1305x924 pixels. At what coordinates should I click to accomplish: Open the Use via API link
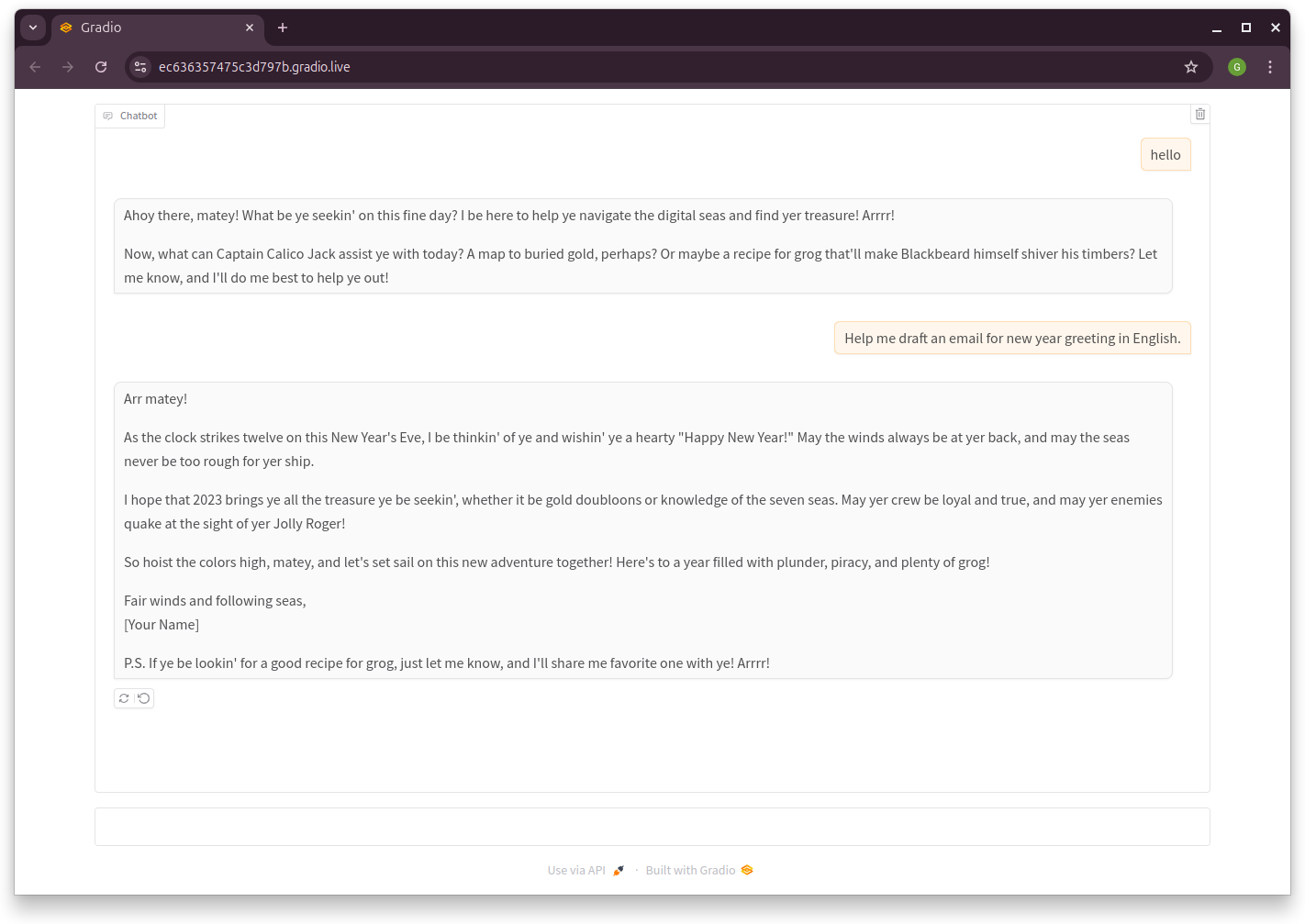[586, 870]
